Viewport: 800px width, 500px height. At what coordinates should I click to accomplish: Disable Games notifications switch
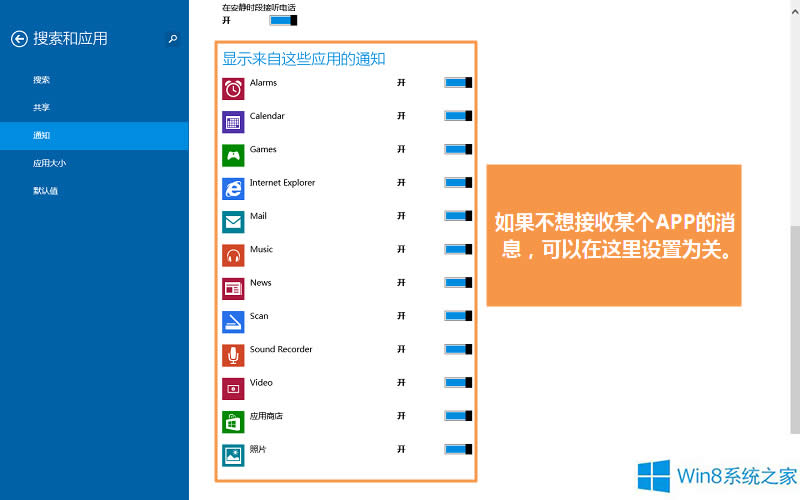[458, 149]
